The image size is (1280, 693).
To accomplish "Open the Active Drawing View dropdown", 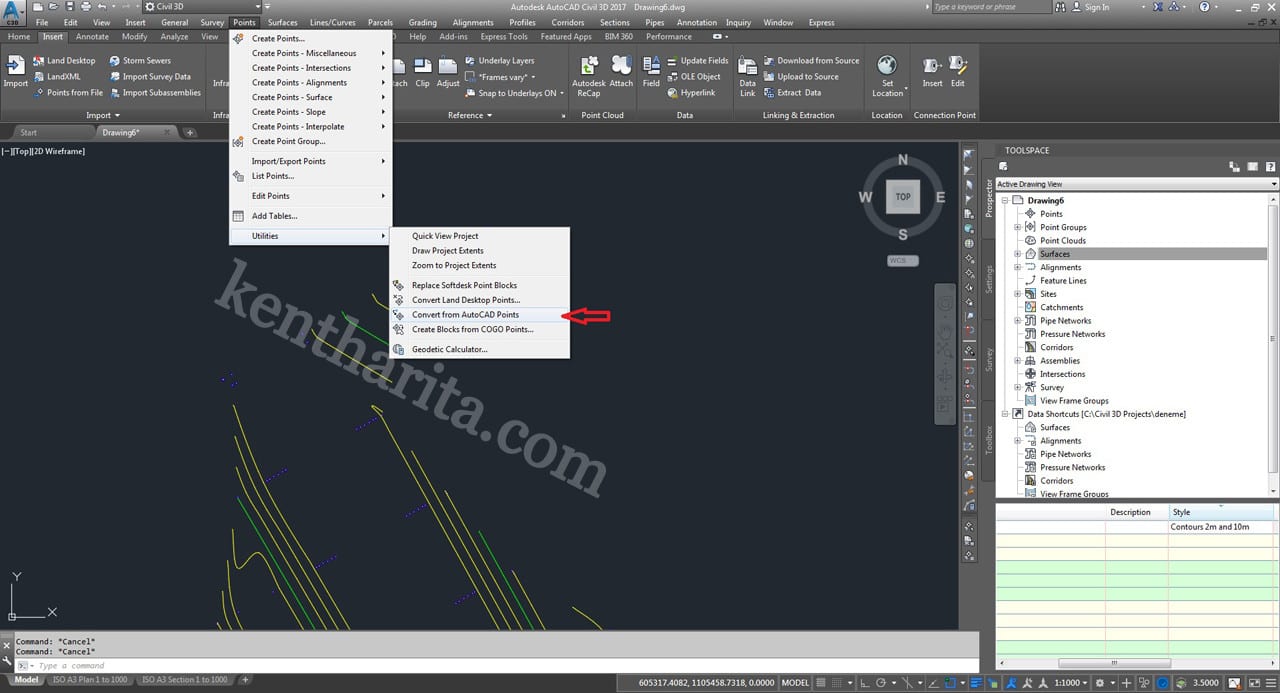I will pyautogui.click(x=1136, y=184).
